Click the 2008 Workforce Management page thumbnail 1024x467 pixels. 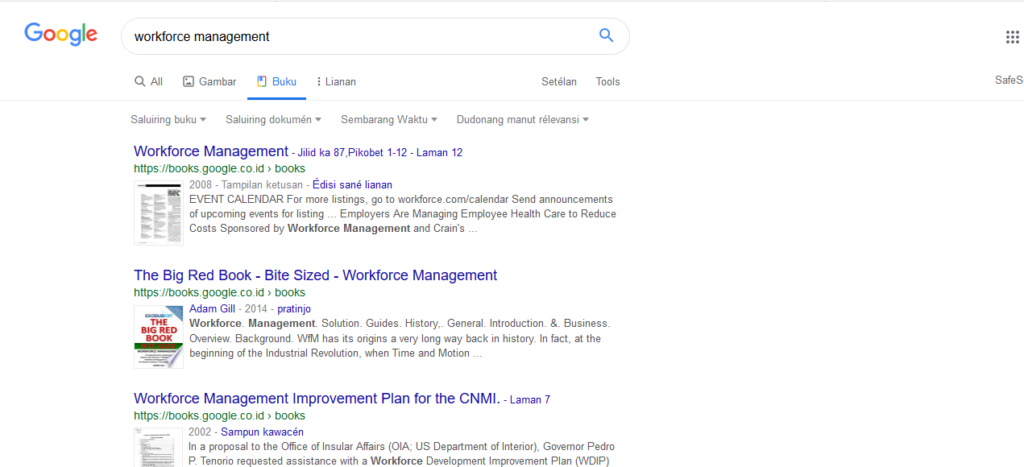coord(159,213)
